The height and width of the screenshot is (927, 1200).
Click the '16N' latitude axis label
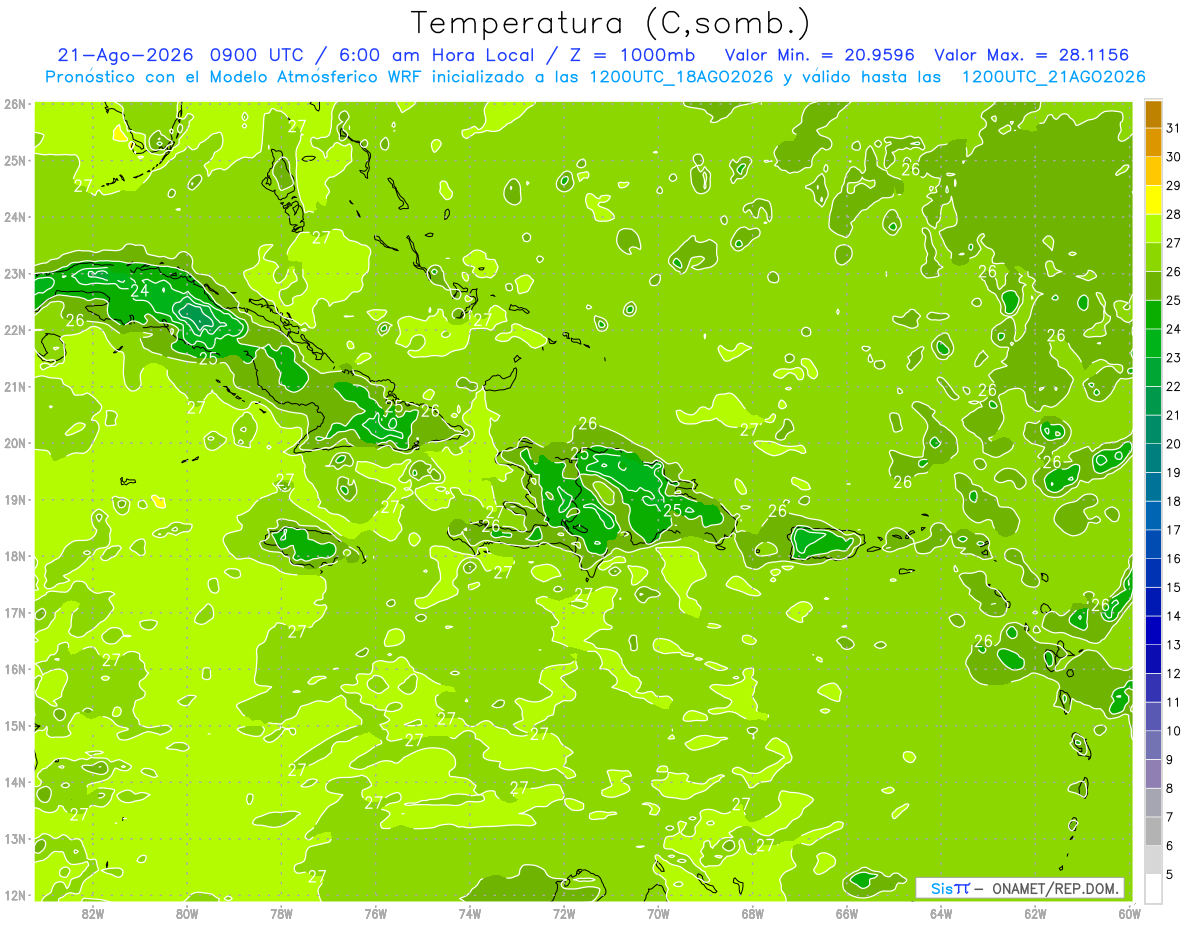click(x=15, y=669)
